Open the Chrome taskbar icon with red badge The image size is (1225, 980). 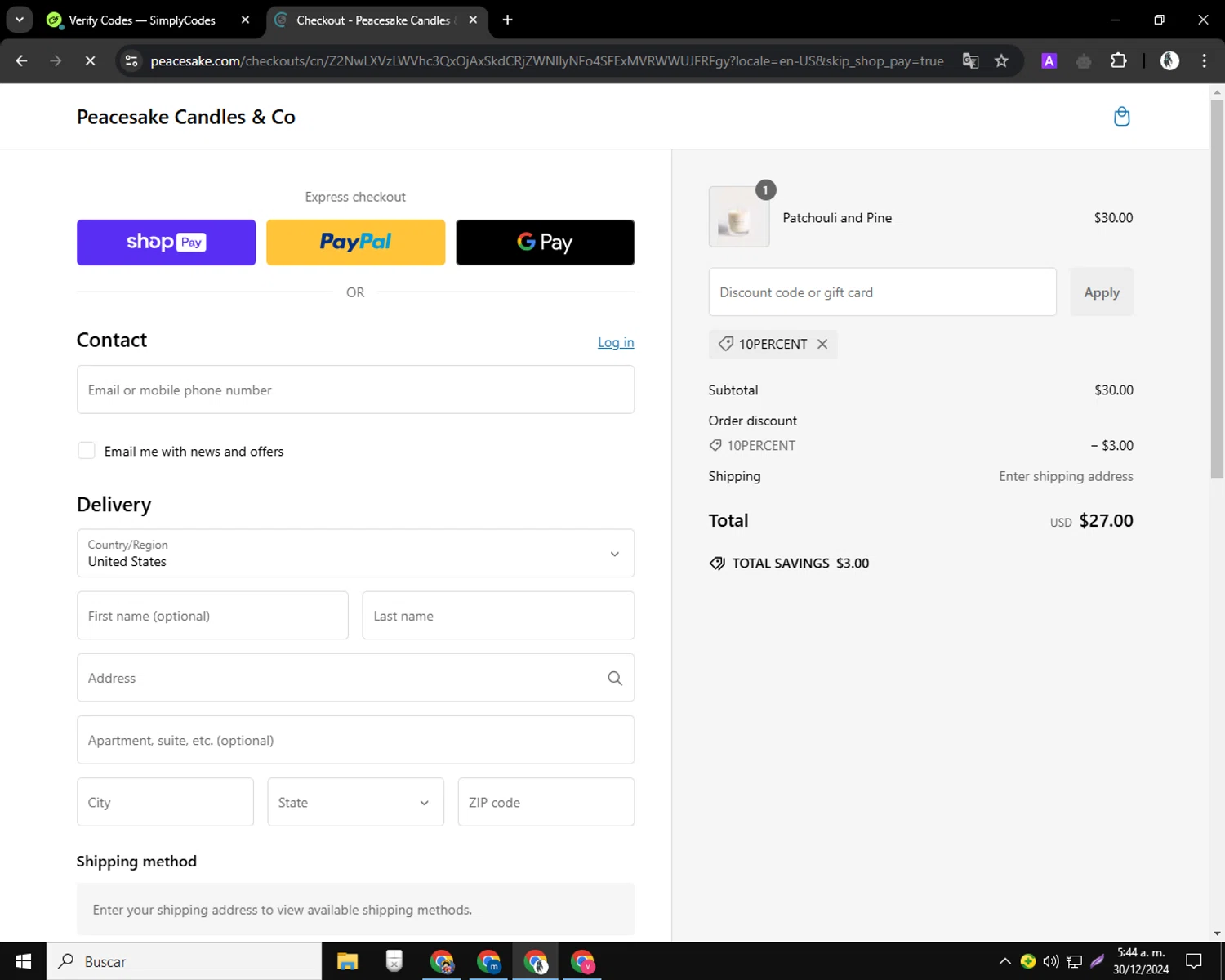point(582,961)
